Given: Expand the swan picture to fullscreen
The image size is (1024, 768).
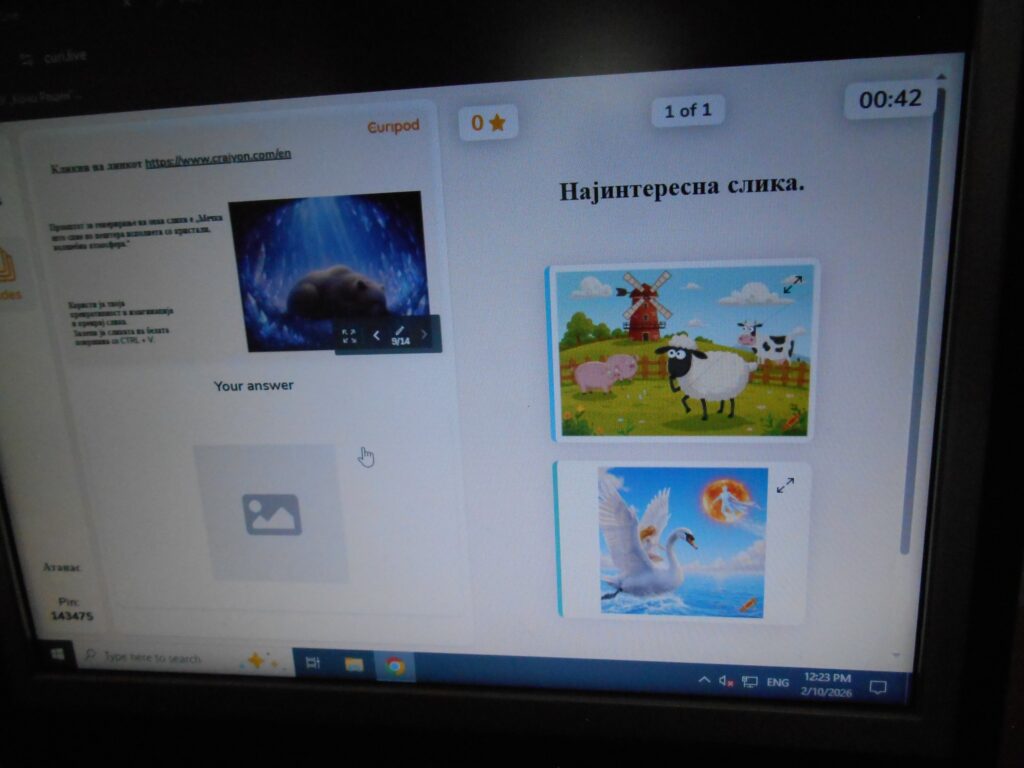Looking at the screenshot, I should tap(785, 485).
